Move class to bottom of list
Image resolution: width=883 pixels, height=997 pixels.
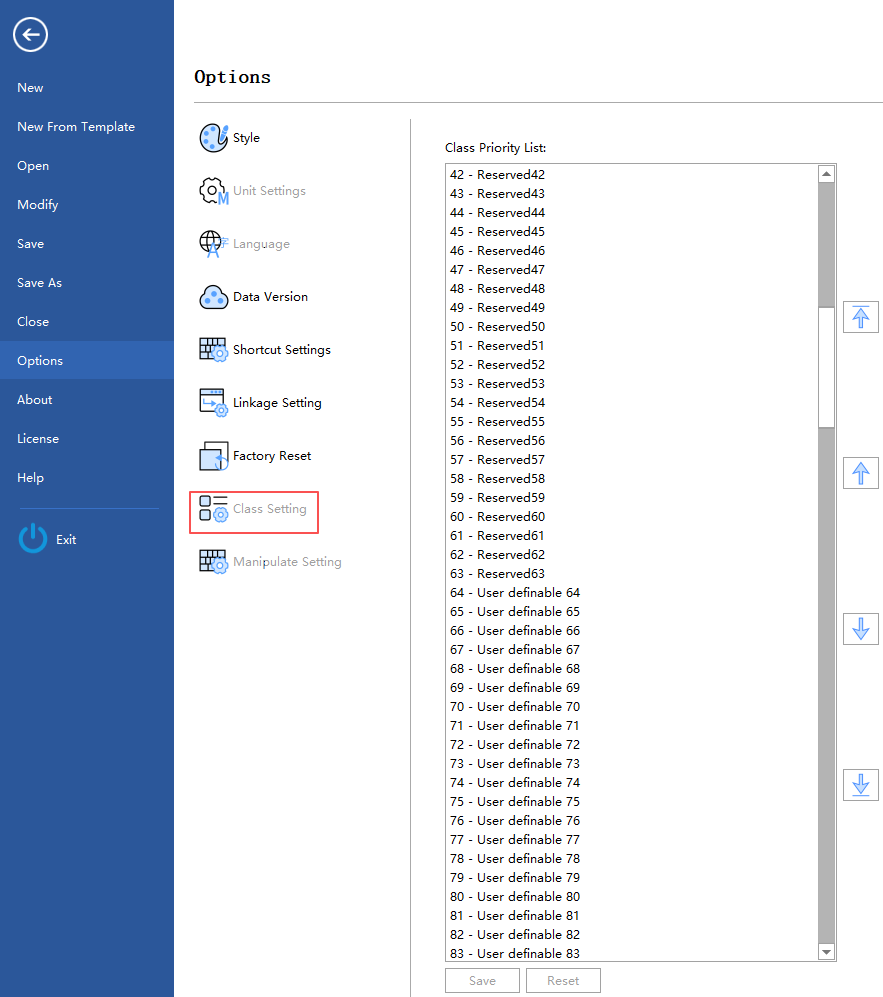tap(860, 785)
